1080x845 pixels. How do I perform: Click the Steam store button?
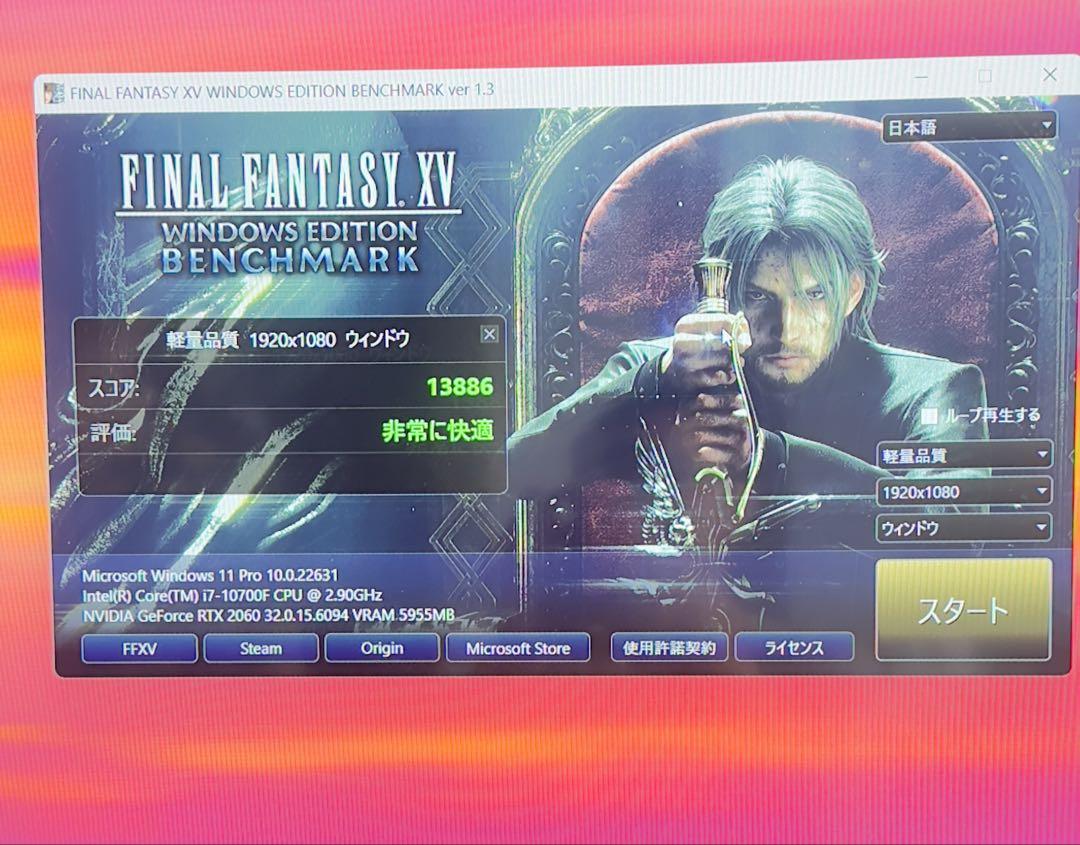261,648
